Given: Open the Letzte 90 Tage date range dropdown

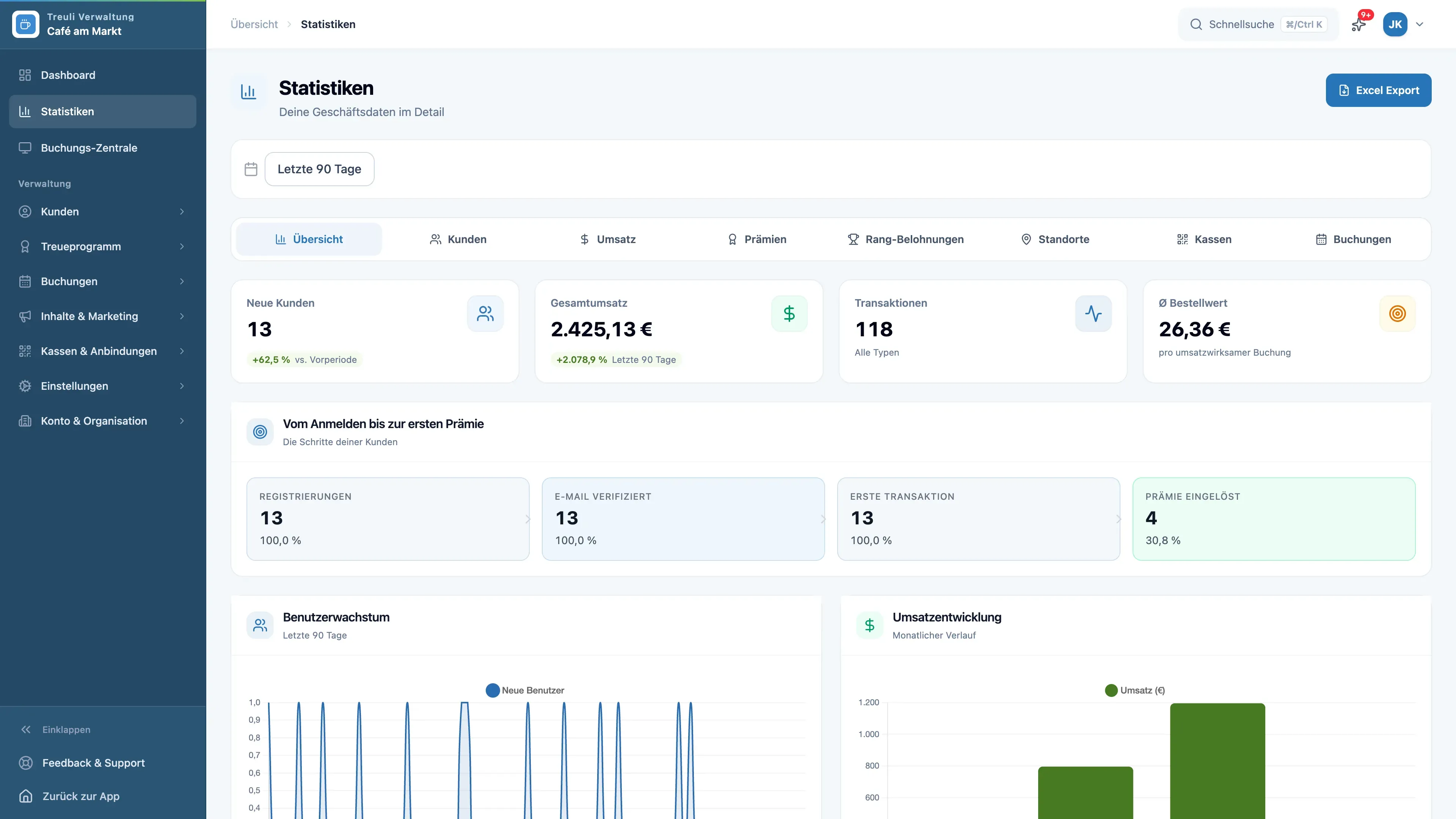Looking at the screenshot, I should point(319,169).
